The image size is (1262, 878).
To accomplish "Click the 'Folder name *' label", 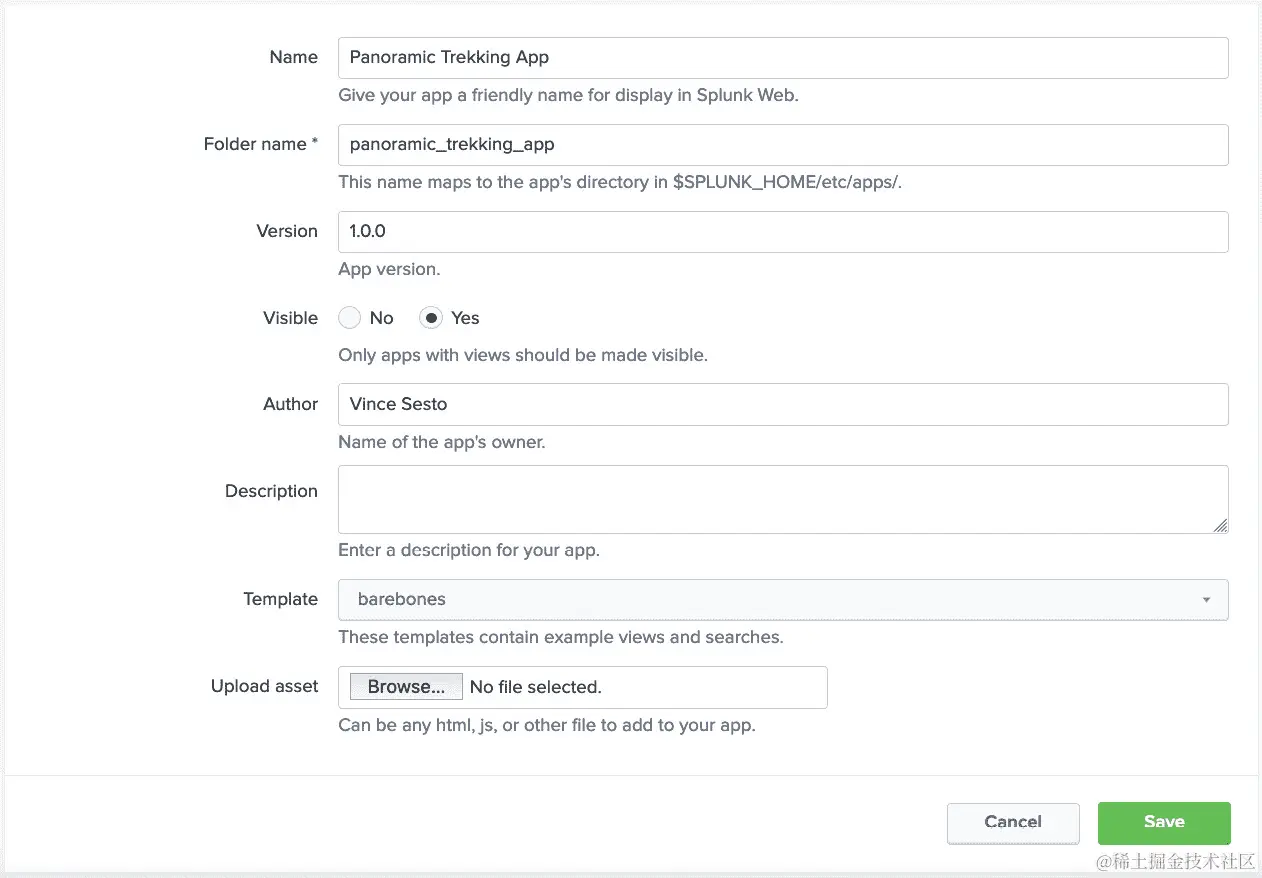I will [261, 144].
